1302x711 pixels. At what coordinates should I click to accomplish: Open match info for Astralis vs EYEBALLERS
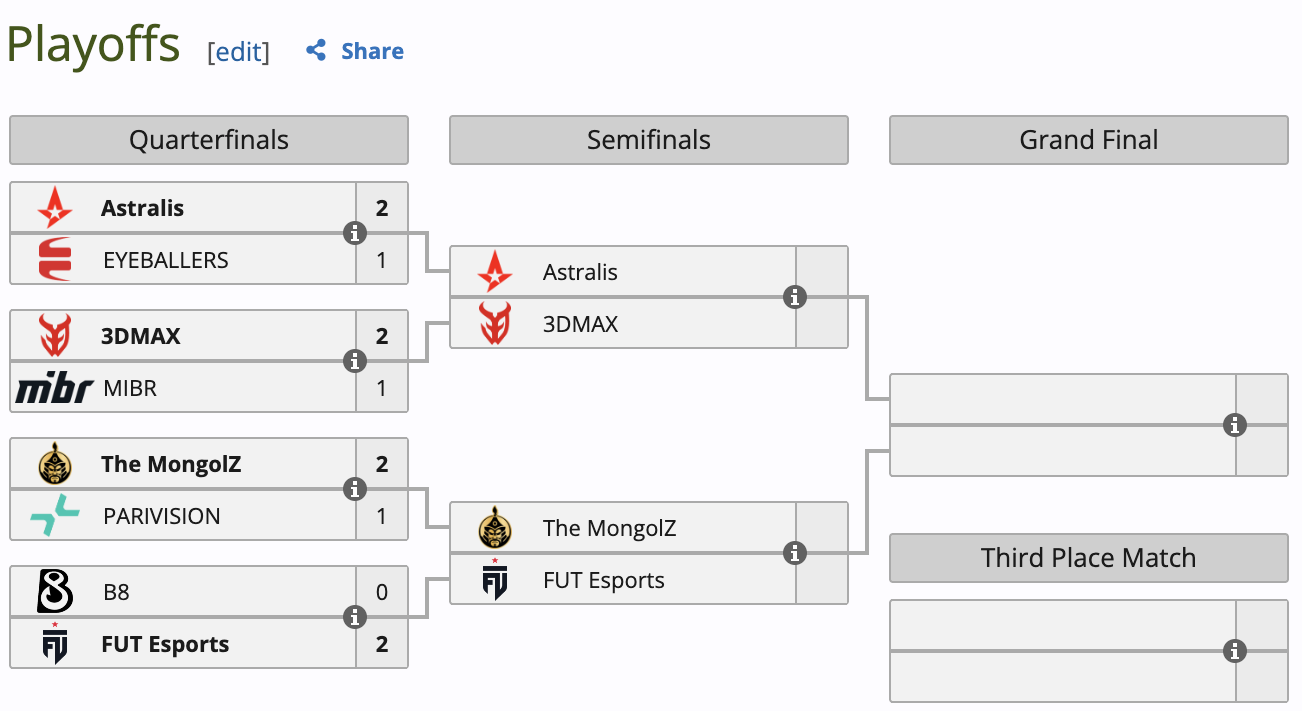tap(354, 233)
